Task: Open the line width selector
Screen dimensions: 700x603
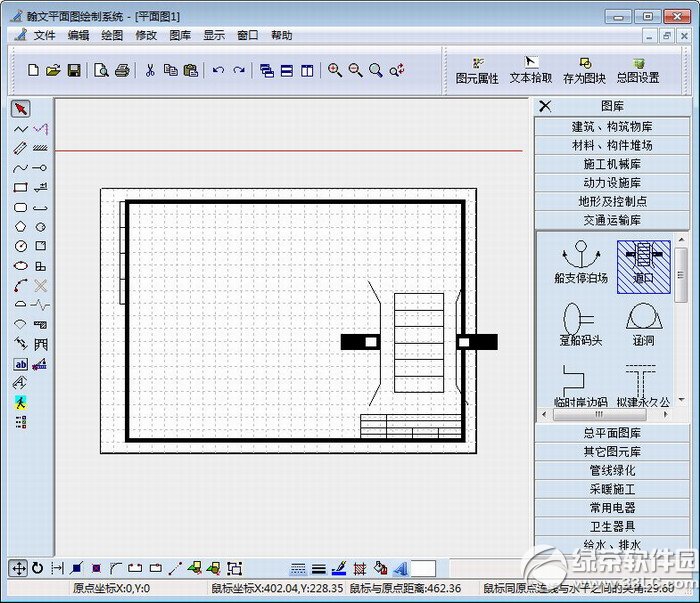Action: pyautogui.click(x=319, y=569)
